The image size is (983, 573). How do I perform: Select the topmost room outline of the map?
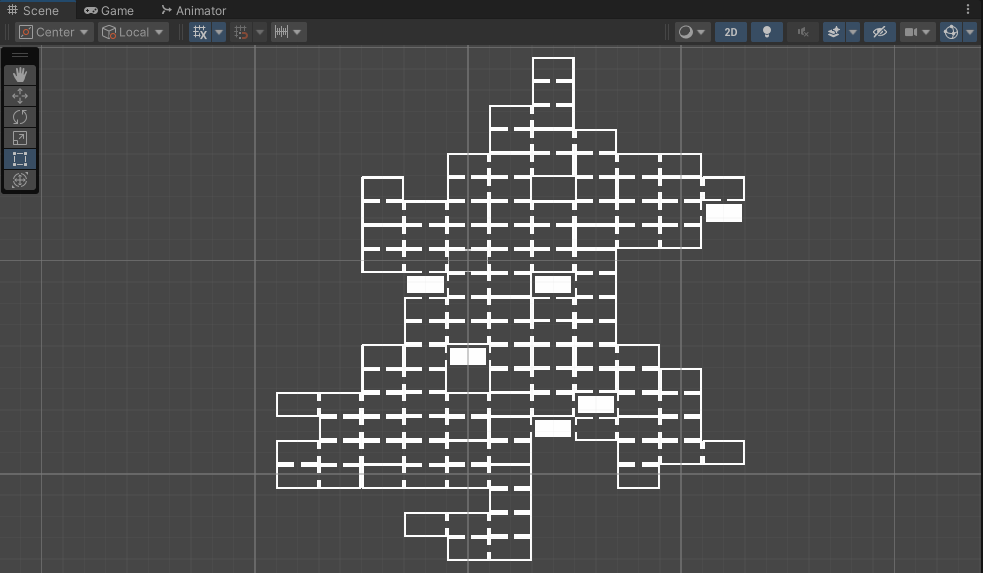pos(553,69)
